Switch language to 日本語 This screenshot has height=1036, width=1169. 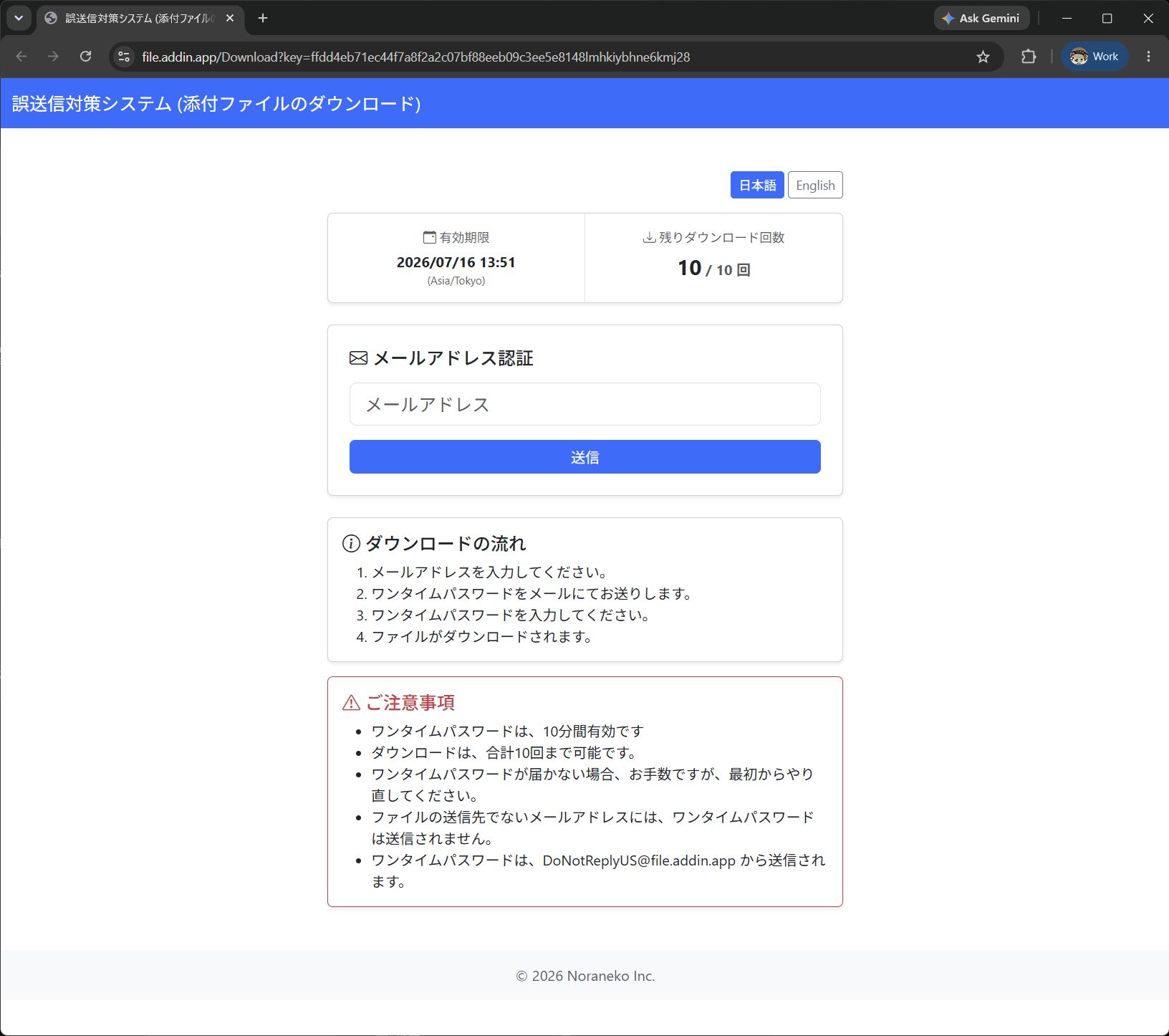[757, 185]
